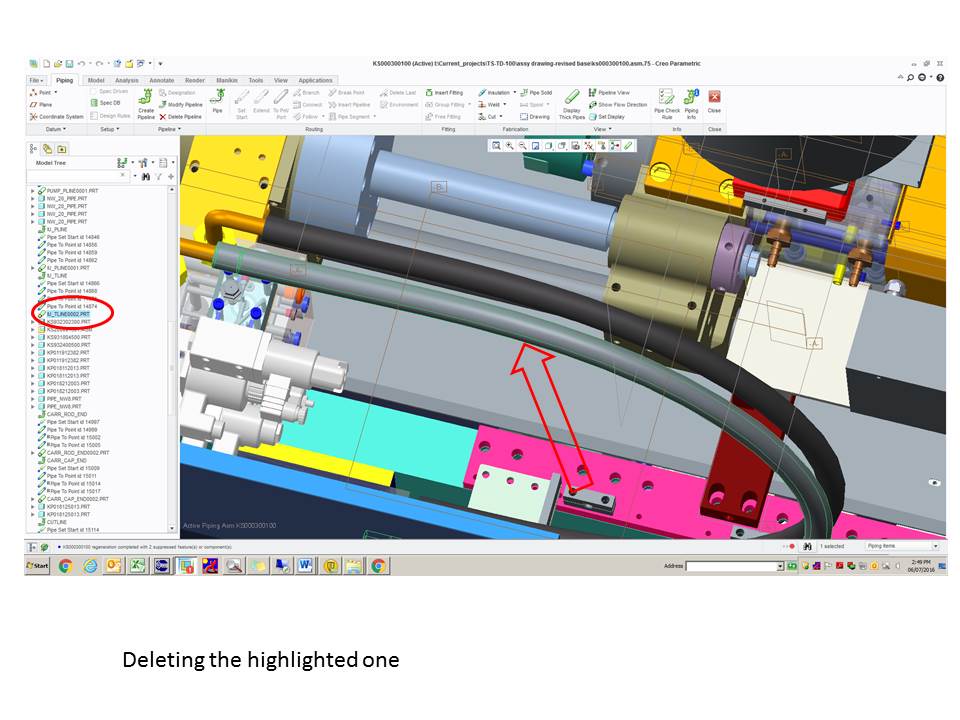This screenshot has width=960, height=720.
Task: Click the binoculars find icon in model tree
Action: pos(146,176)
